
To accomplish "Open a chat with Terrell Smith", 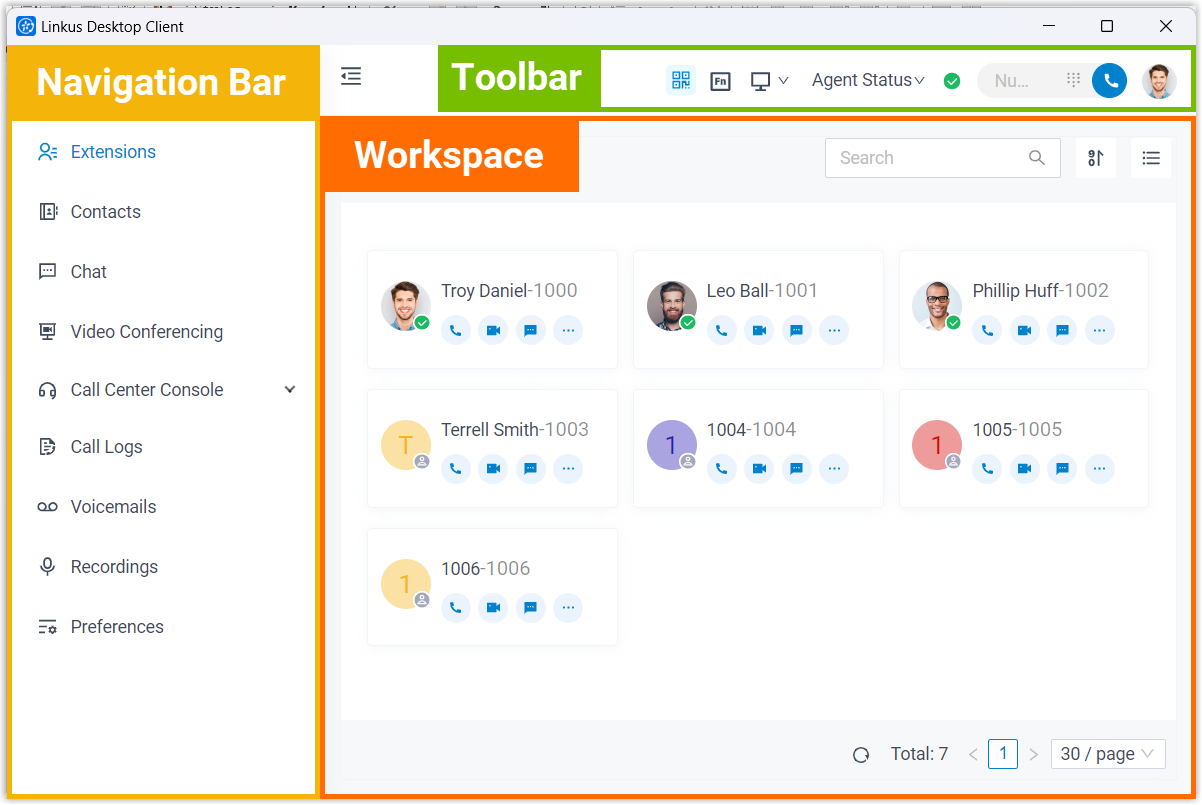I will (x=531, y=468).
